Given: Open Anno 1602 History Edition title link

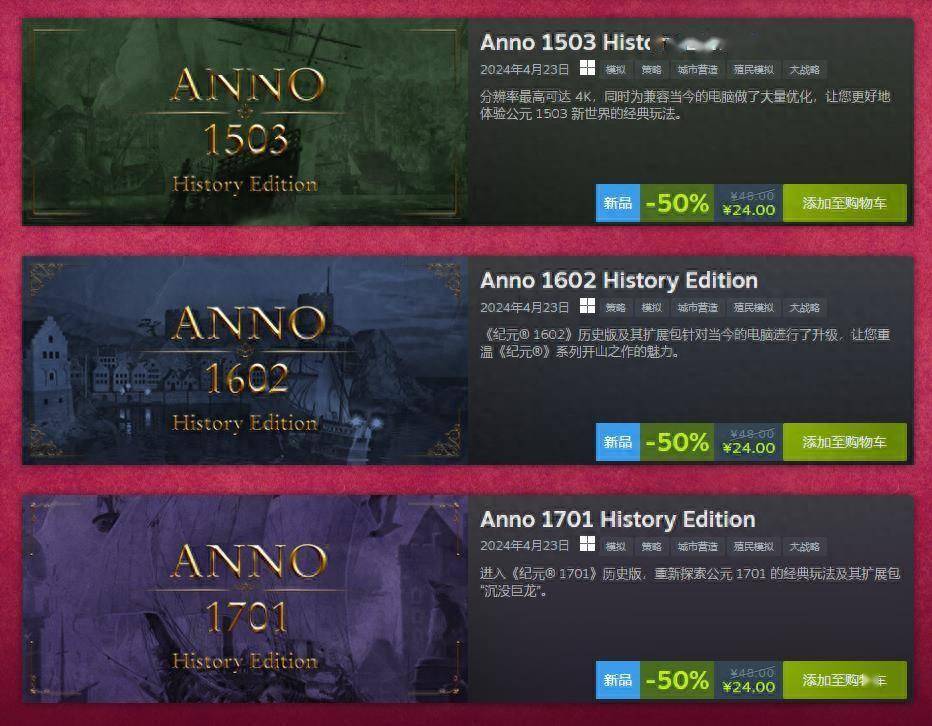Looking at the screenshot, I should pyautogui.click(x=619, y=280).
